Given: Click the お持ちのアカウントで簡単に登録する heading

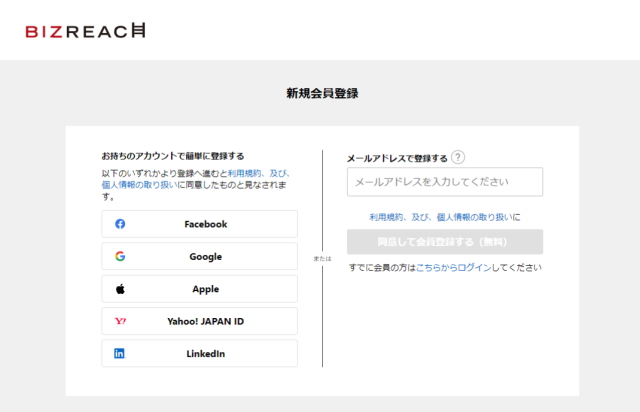Looking at the screenshot, I should coord(173,156).
